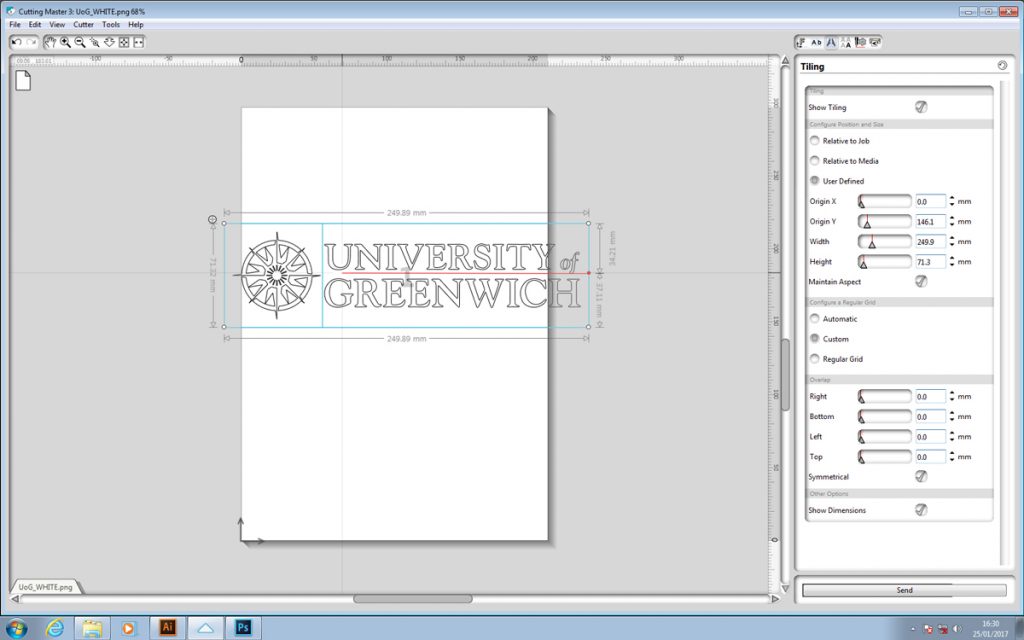Open Adobe Illustrator from the taskbar
Viewport: 1024px width, 640px height.
pos(168,628)
